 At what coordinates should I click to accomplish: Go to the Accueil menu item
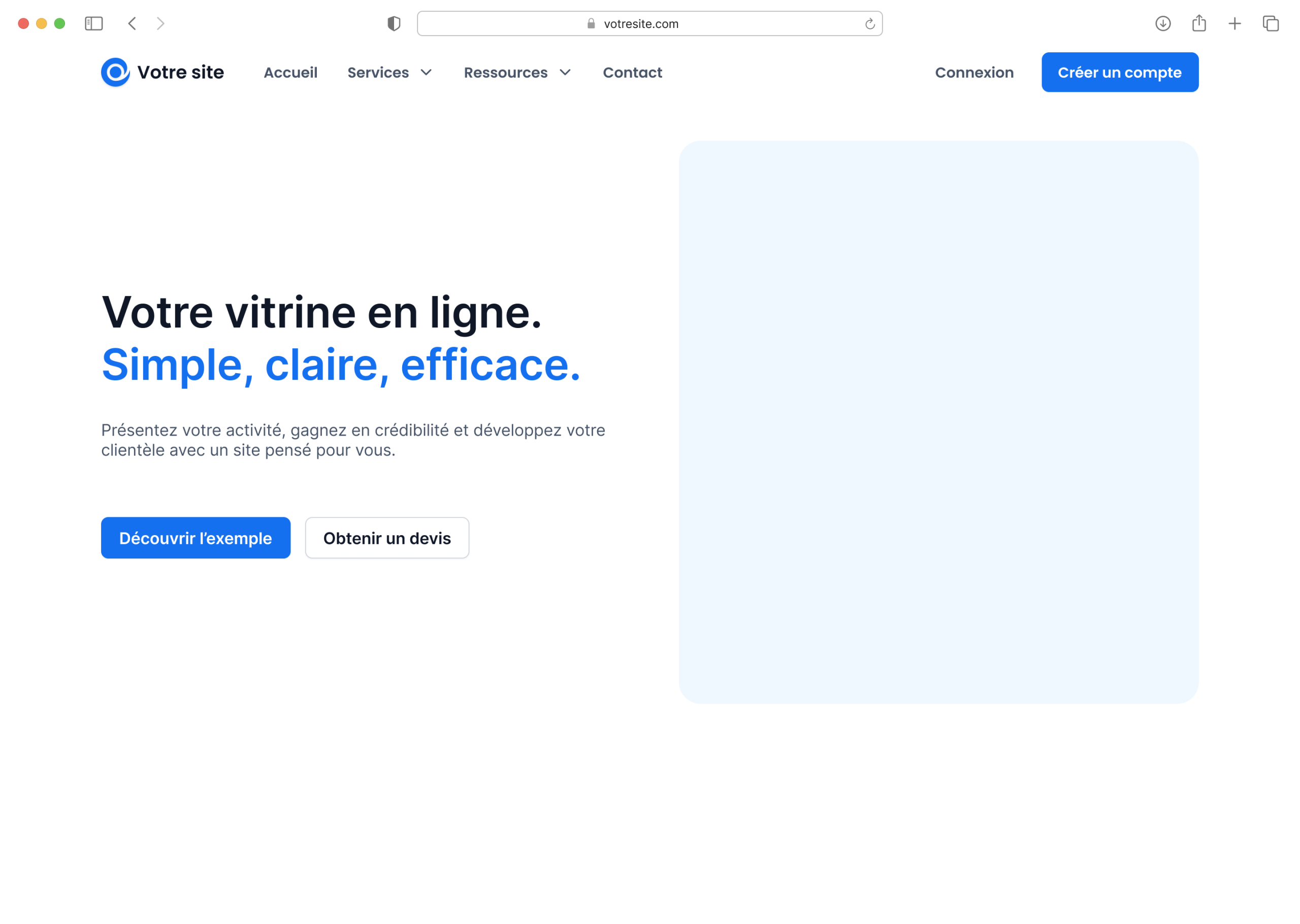[x=290, y=72]
